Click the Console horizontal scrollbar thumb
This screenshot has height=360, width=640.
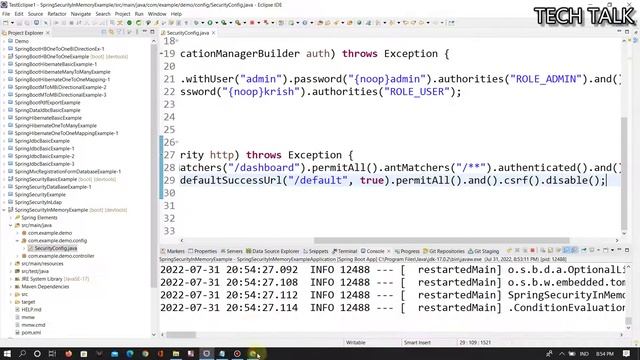pyautogui.click(x=181, y=335)
